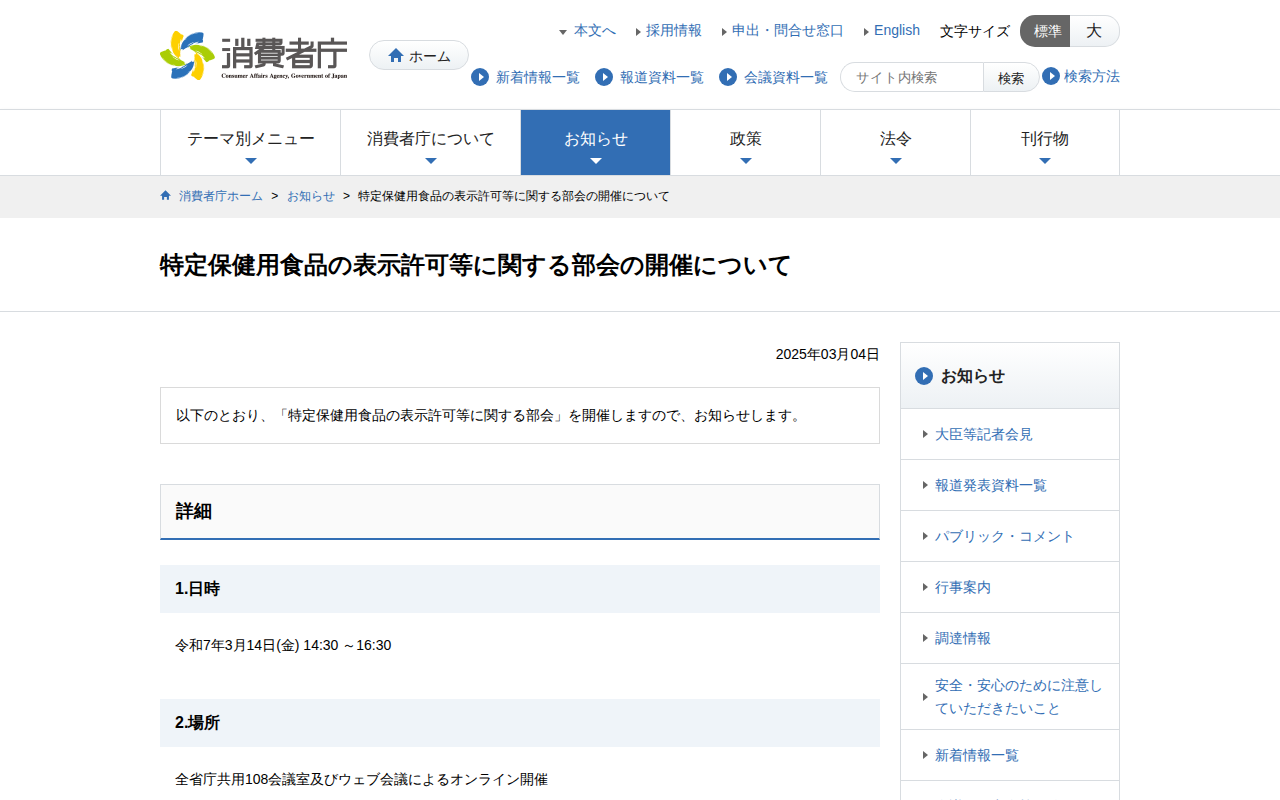
Task: Click the 消費者庁 logo
Action: pyautogui.click(x=254, y=55)
